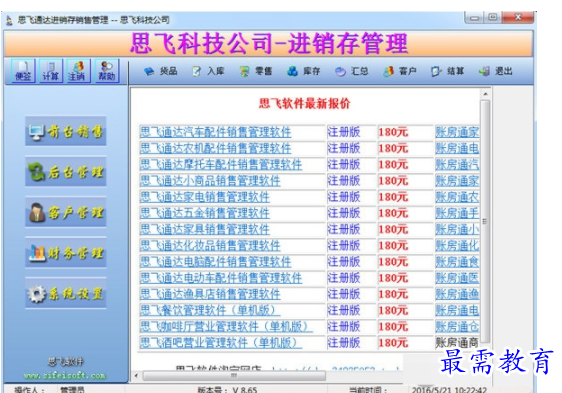This screenshot has height=393, width=562.
Task: Click the bar chart icon on 财务管理
Action: pos(37,253)
